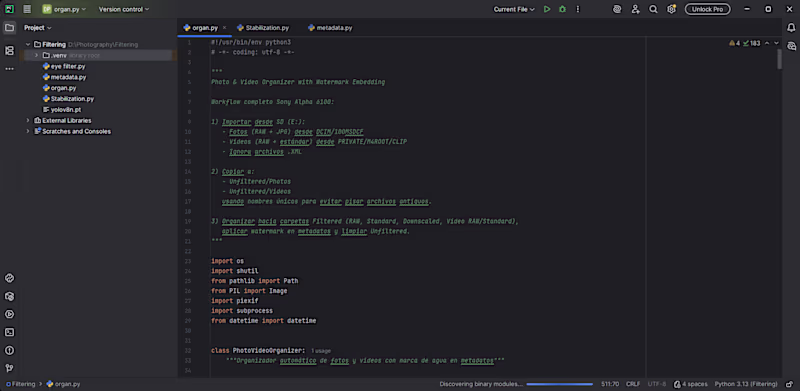800x391 pixels.
Task: Open Python 3.13 (Filtering) interpreter selector
Action: [745, 384]
